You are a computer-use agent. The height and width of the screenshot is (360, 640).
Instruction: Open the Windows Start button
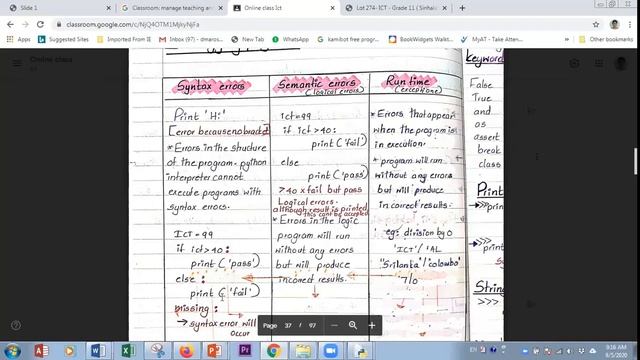pos(12,351)
